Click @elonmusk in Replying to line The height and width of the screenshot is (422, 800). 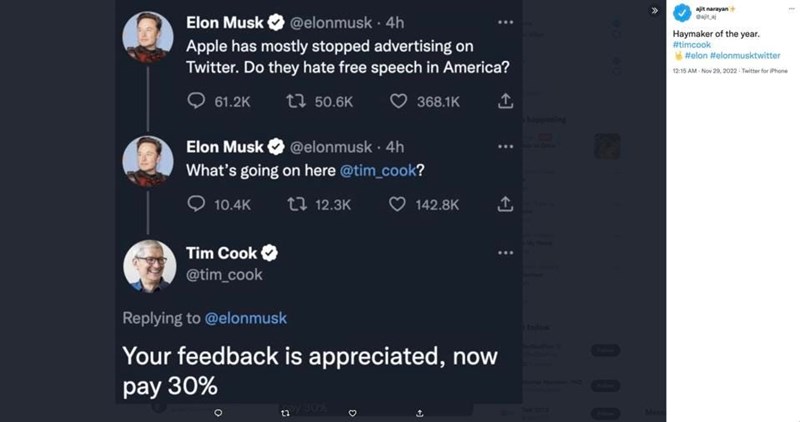[x=246, y=318]
